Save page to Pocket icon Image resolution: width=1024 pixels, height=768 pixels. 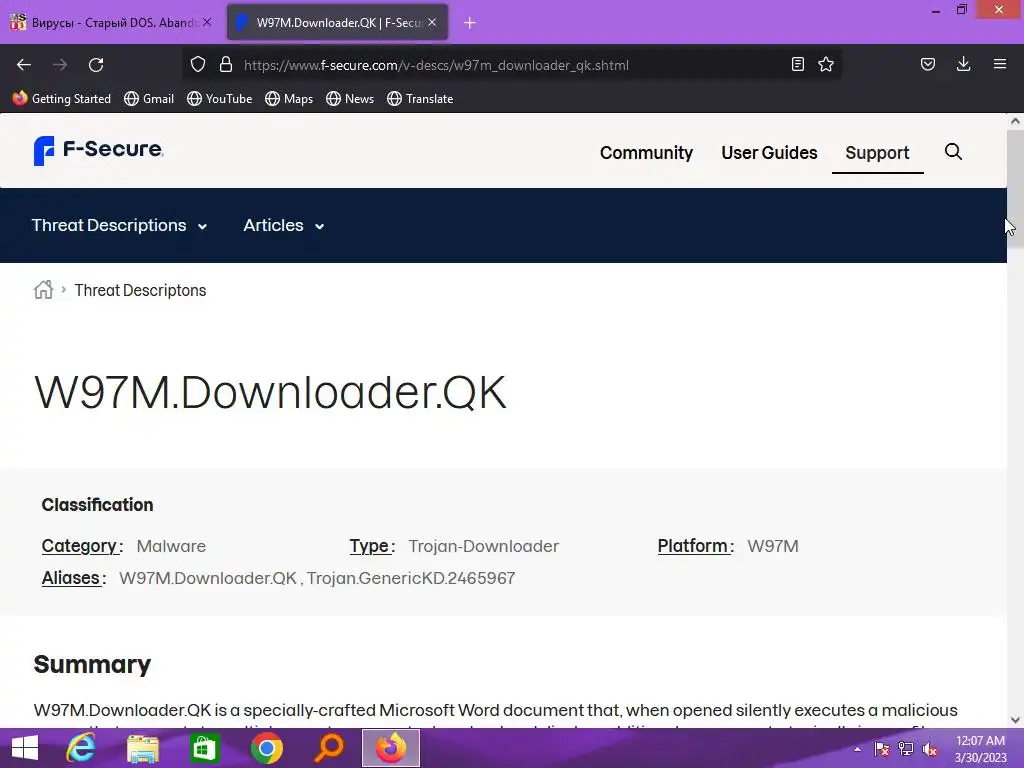(928, 65)
